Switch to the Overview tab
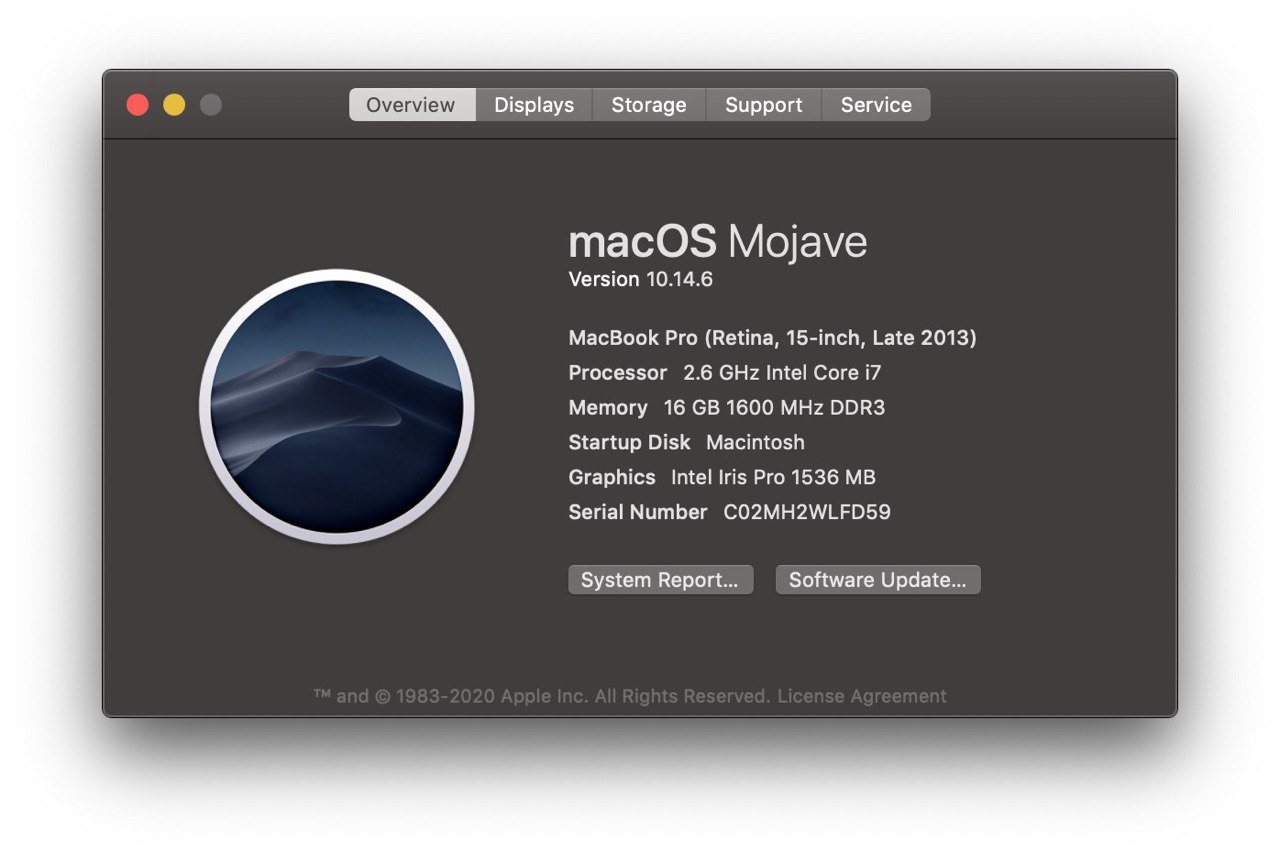1280x853 pixels. pyautogui.click(x=411, y=105)
